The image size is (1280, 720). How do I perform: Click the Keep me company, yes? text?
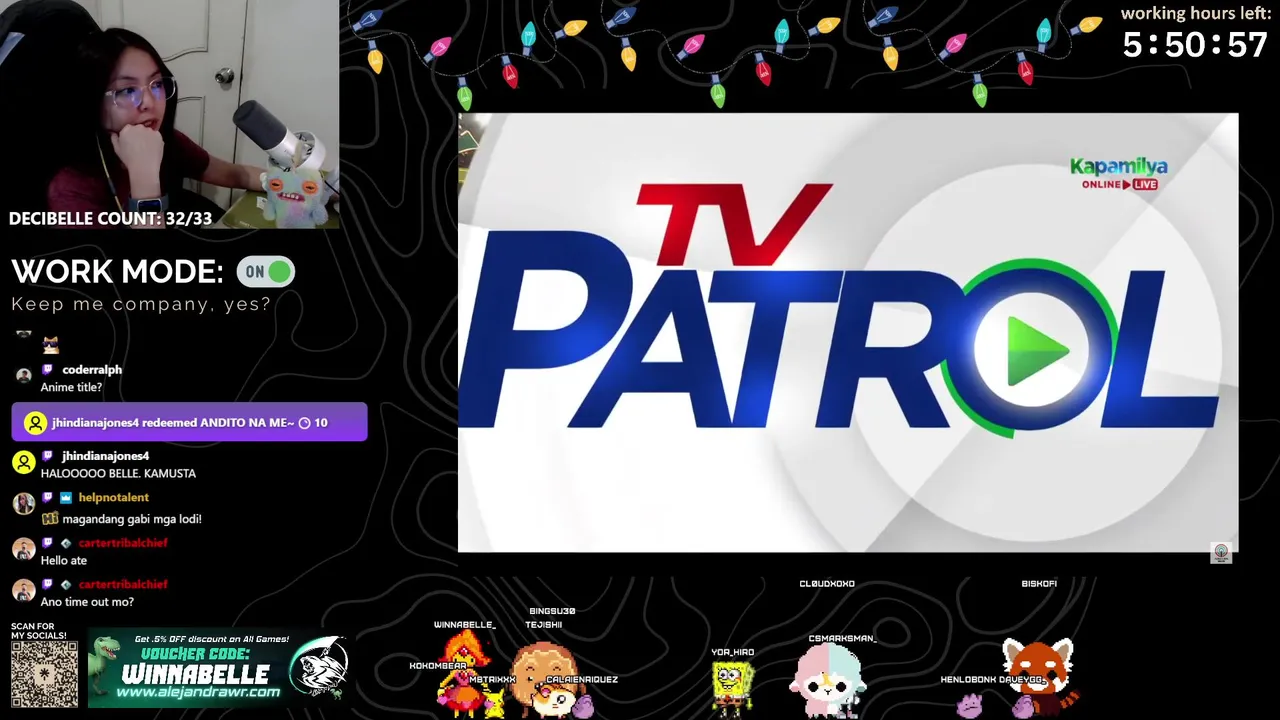click(x=141, y=304)
